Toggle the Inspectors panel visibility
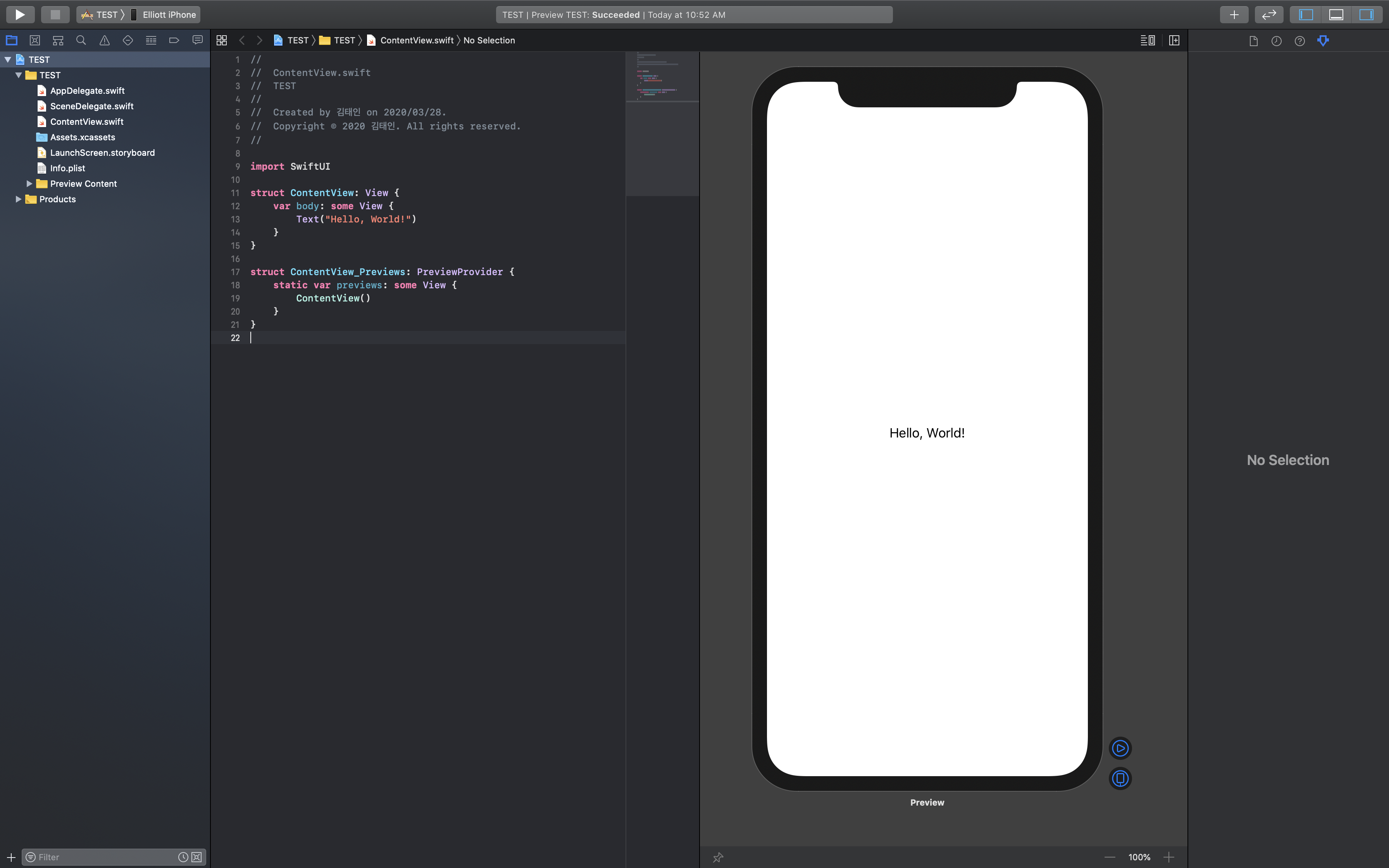Screen dimensions: 1389x868 click(x=1367, y=14)
